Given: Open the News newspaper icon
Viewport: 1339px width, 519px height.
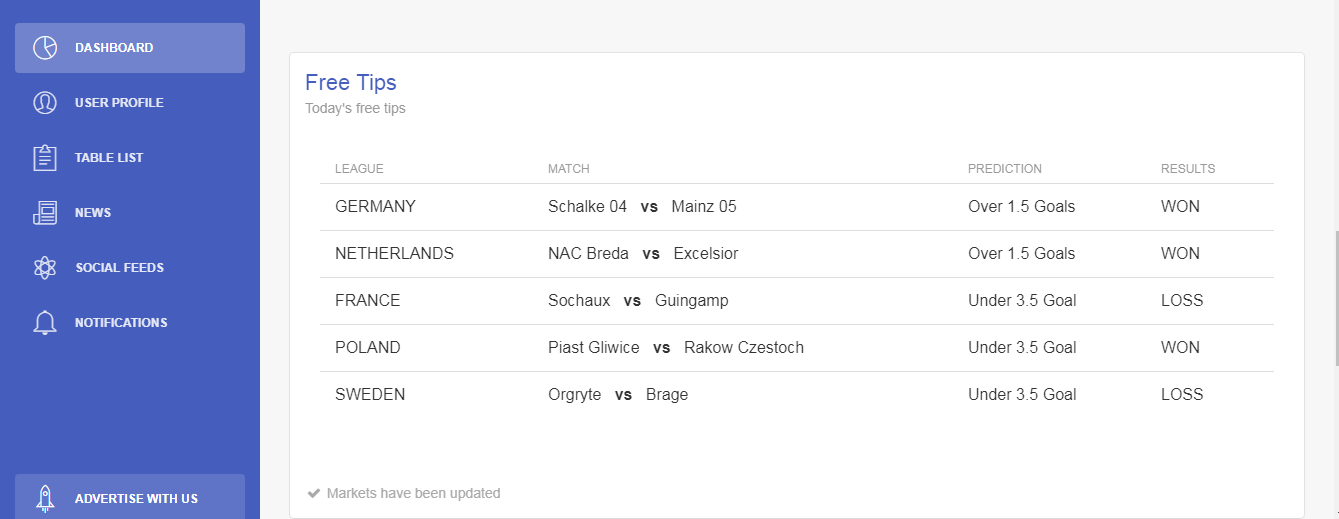Looking at the screenshot, I should tap(45, 213).
